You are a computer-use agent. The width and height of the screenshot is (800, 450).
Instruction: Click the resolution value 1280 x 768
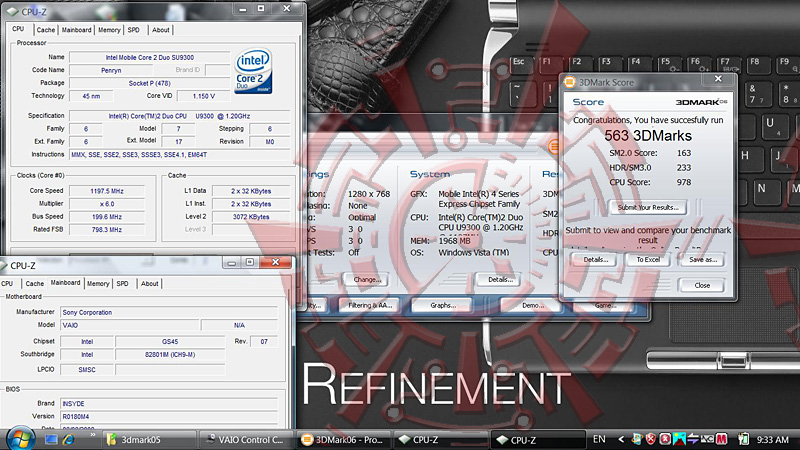[369, 194]
